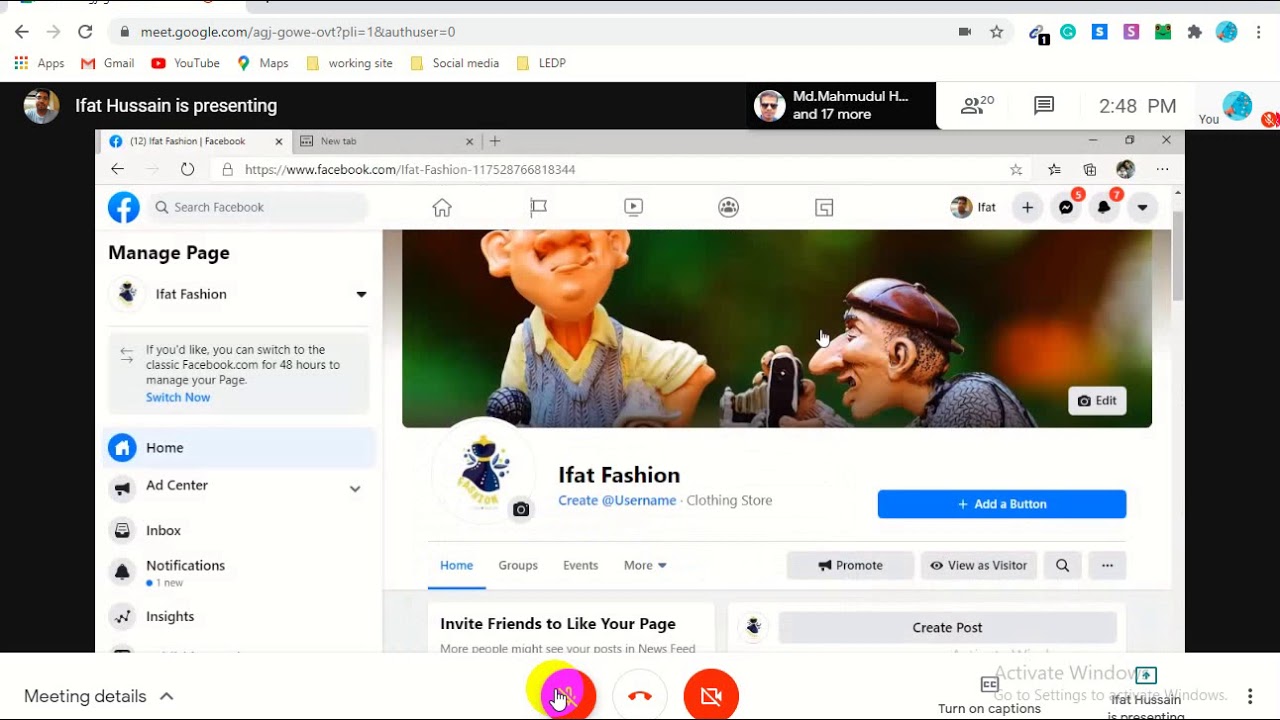Add a new tab in presented Edge
This screenshot has height=720, width=1280.
(x=494, y=141)
